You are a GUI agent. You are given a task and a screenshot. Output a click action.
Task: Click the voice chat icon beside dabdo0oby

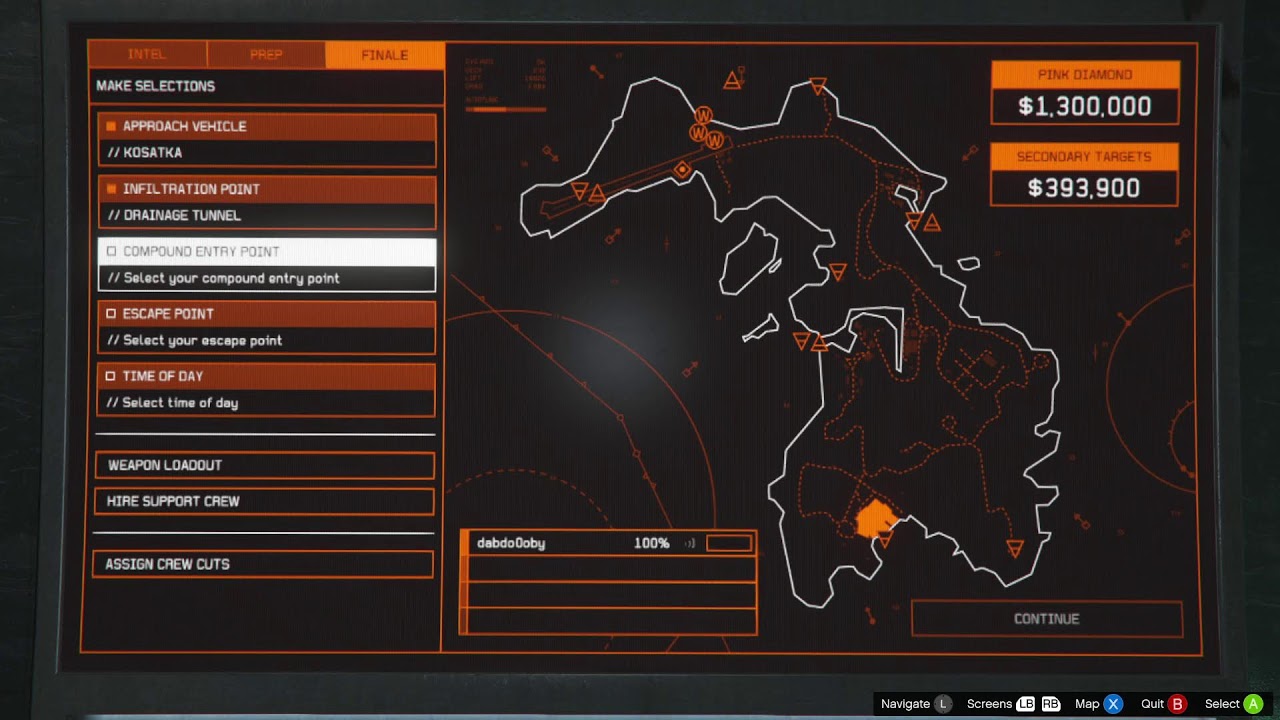690,544
